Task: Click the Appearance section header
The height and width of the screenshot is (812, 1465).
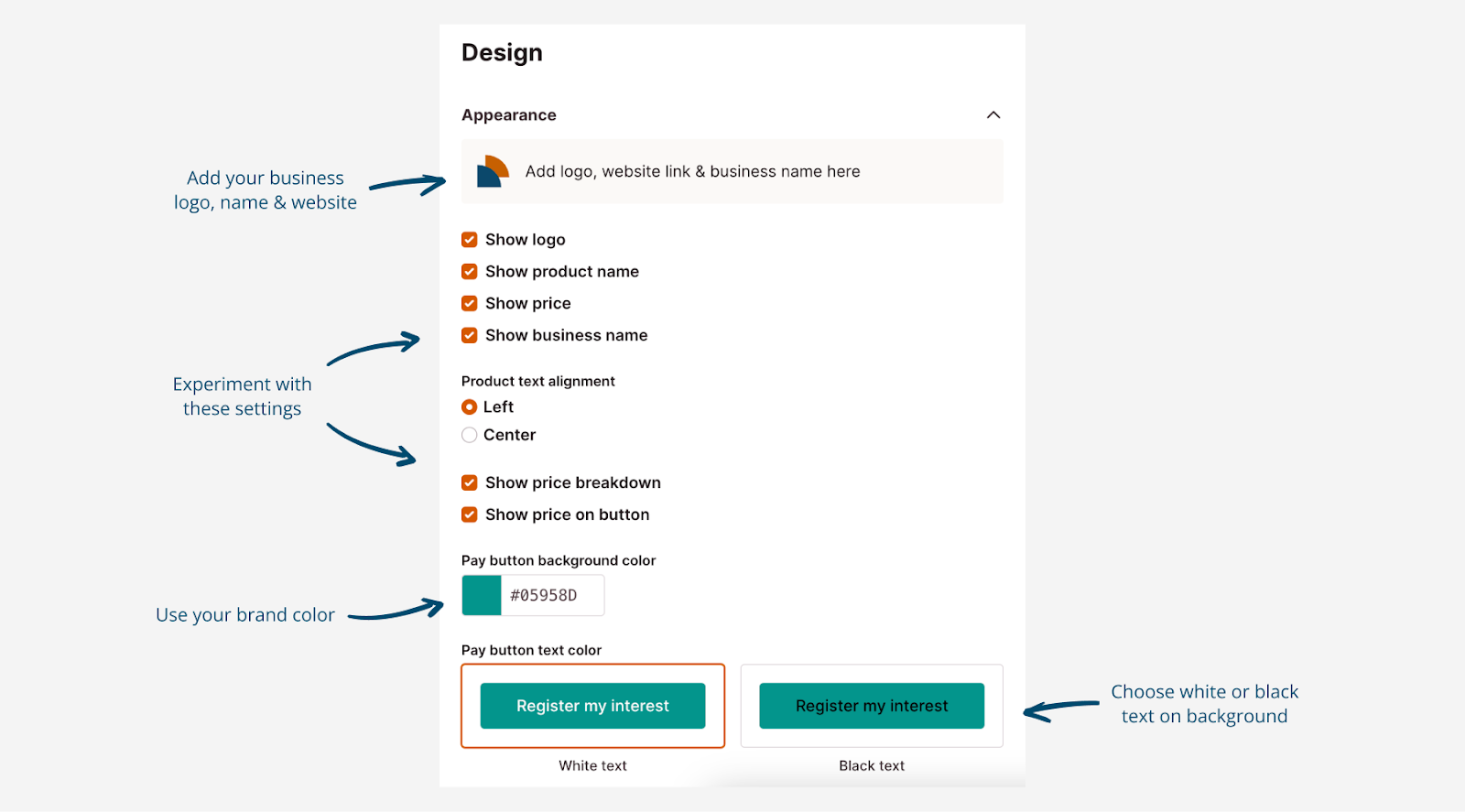Action: tap(509, 115)
